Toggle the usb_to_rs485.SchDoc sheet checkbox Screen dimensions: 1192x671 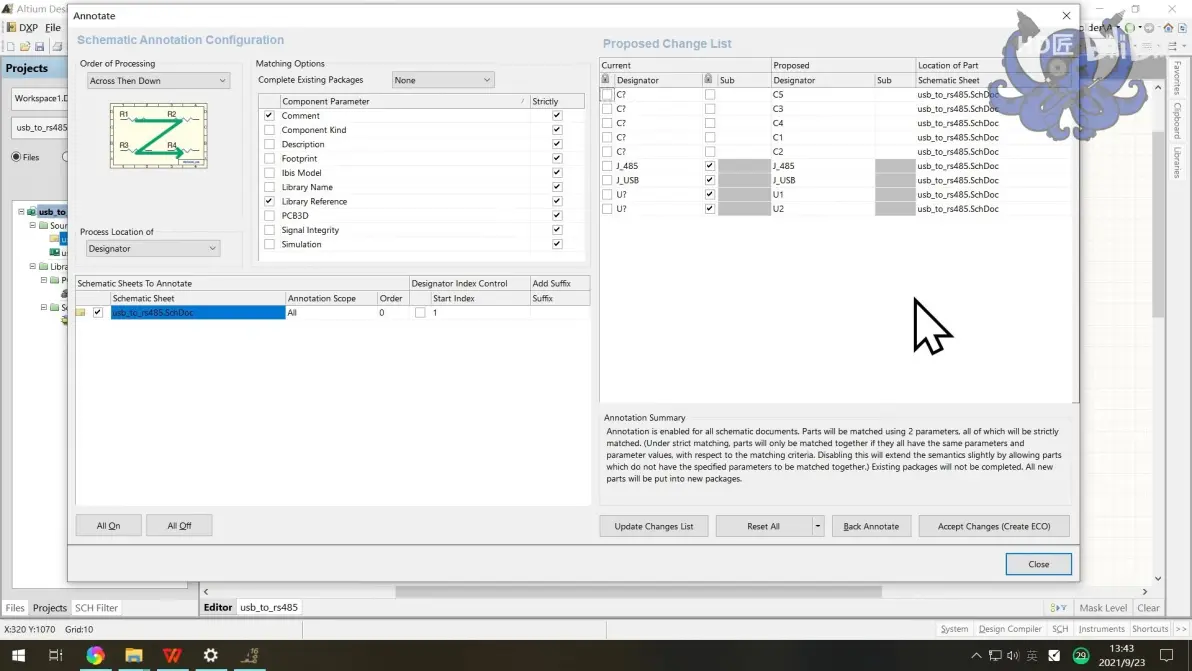pyautogui.click(x=98, y=312)
